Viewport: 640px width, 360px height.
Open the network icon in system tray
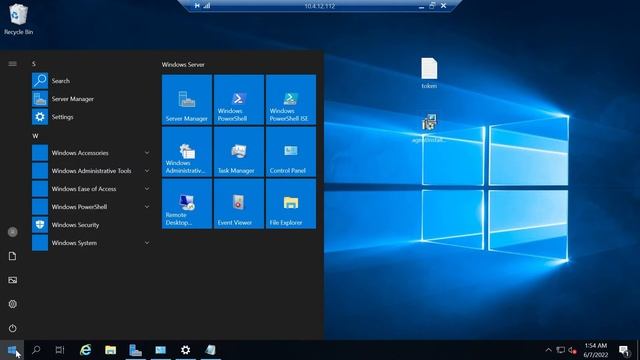pos(561,350)
